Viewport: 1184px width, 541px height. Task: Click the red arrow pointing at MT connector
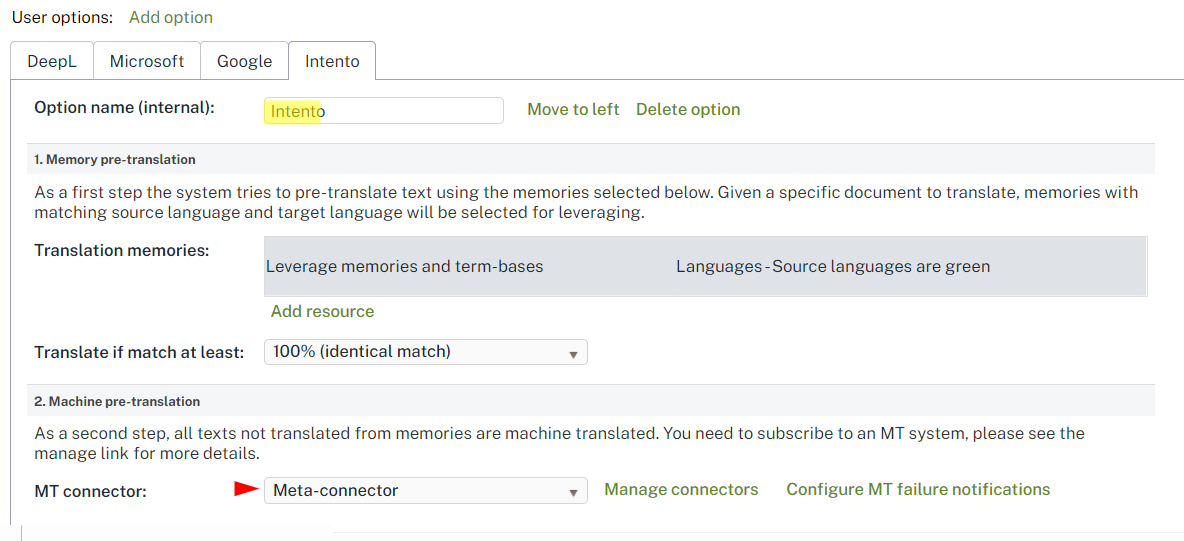[x=245, y=489]
